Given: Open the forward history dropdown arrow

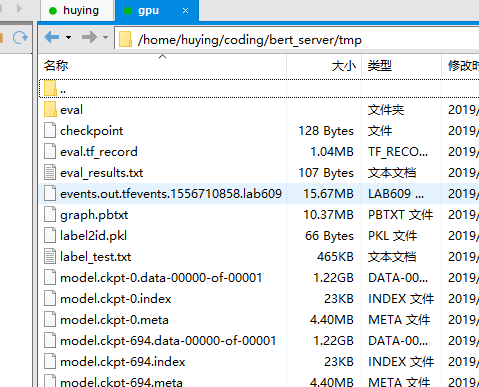Looking at the screenshot, I should coord(105,37).
